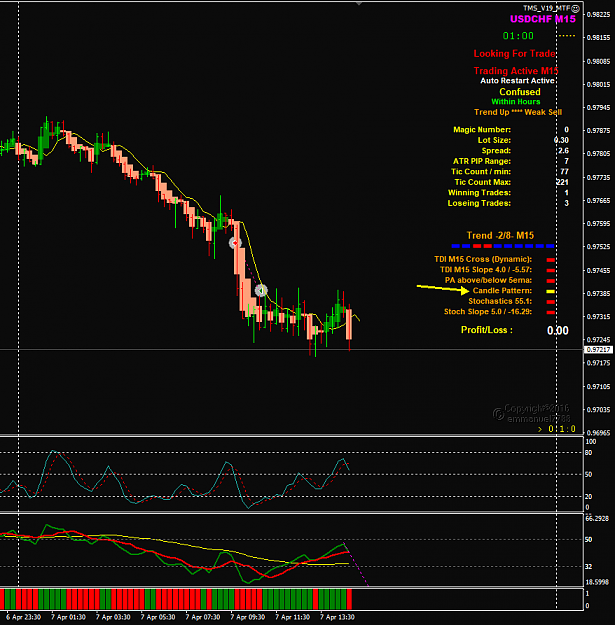Click the USDCHF M15 symbol title

point(542,19)
